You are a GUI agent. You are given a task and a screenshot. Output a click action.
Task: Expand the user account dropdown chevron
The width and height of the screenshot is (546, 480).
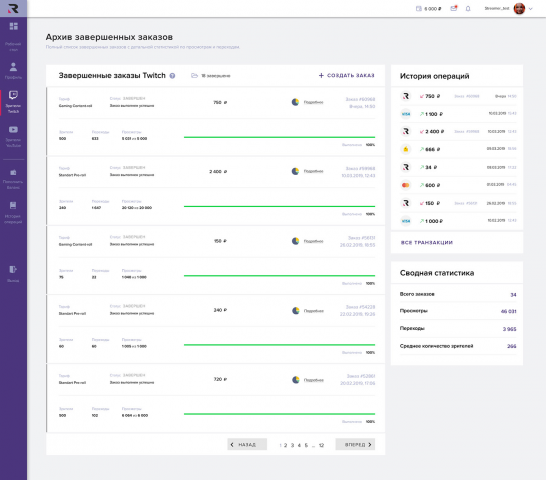(x=531, y=9)
